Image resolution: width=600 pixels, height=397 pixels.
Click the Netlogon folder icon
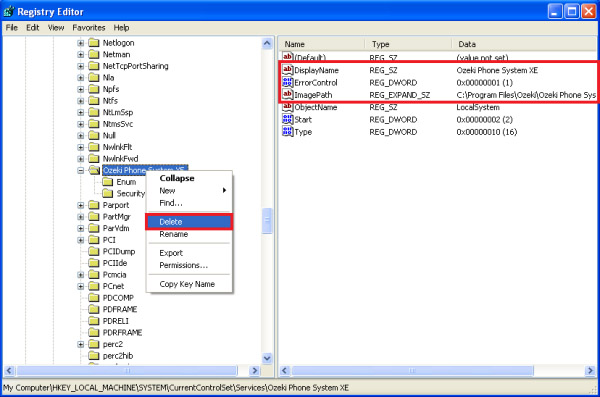coord(94,42)
